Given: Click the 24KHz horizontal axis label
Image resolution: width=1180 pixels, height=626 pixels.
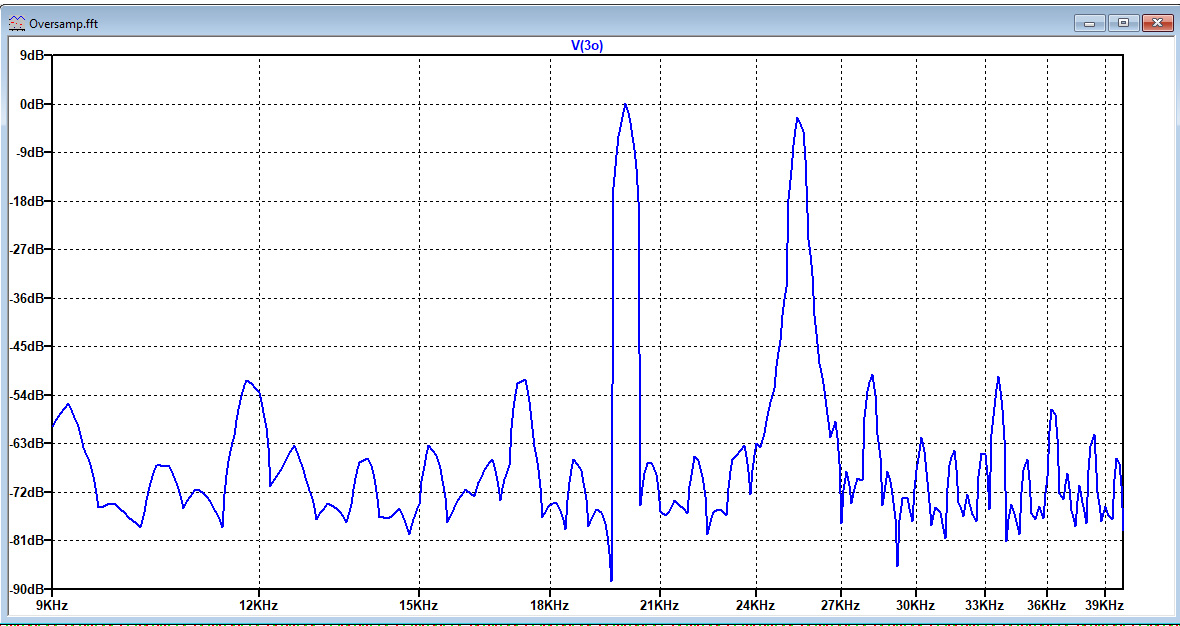Looking at the screenshot, I should [x=756, y=606].
